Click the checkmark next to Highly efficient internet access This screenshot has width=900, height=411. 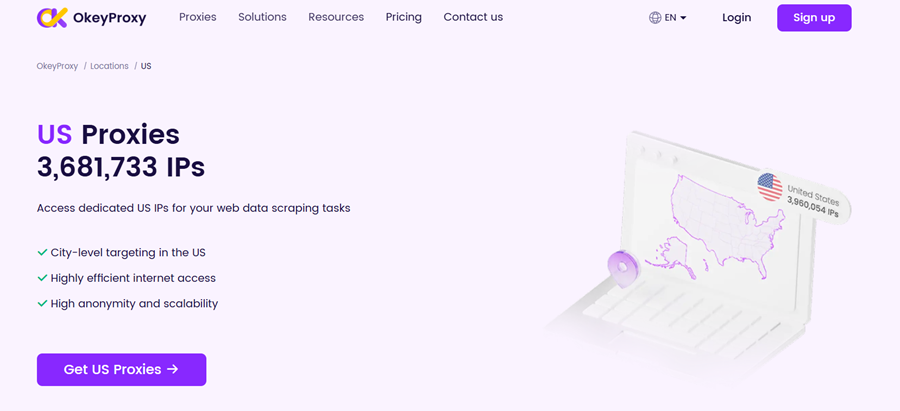pyautogui.click(x=42, y=278)
